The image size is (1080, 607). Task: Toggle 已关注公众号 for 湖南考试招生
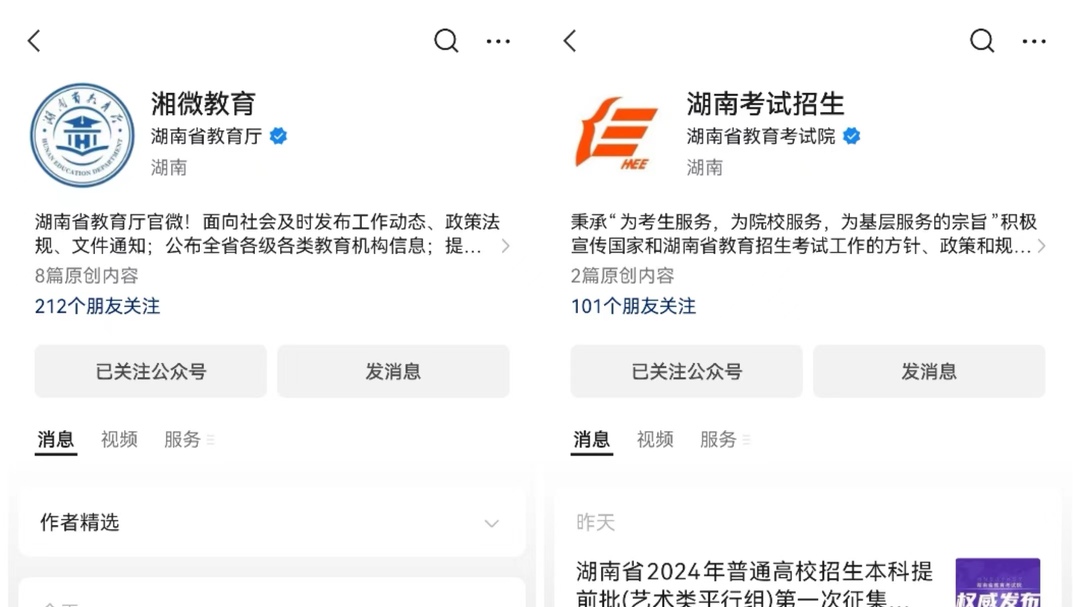687,371
